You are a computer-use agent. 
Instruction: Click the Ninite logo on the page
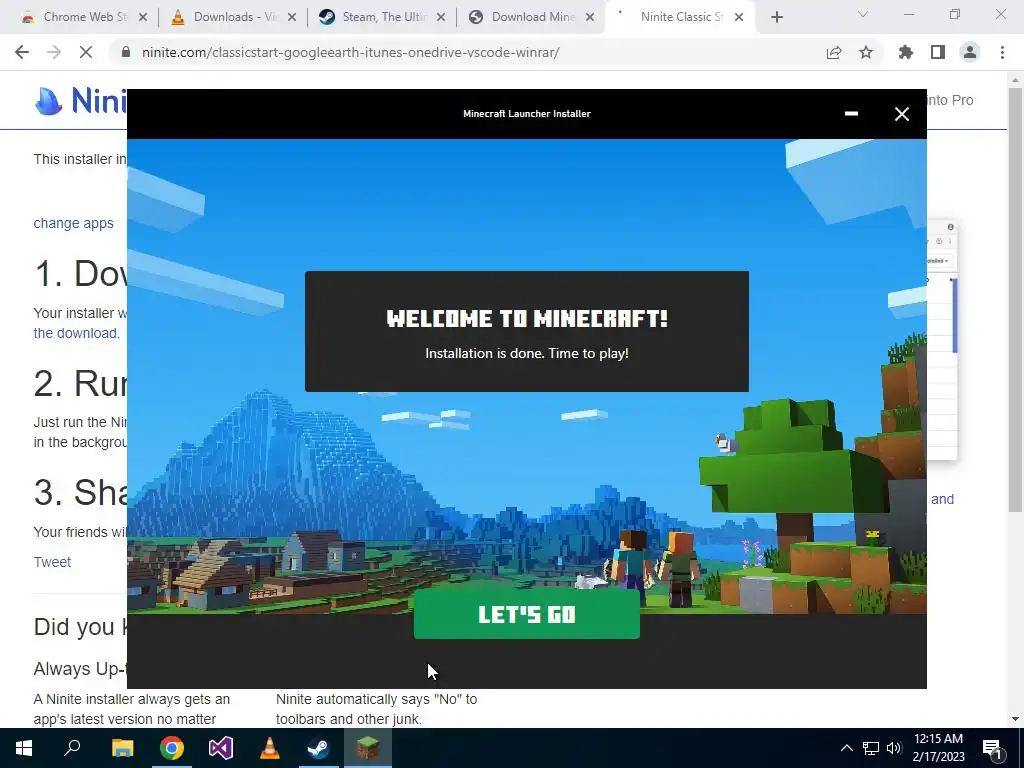[x=80, y=101]
